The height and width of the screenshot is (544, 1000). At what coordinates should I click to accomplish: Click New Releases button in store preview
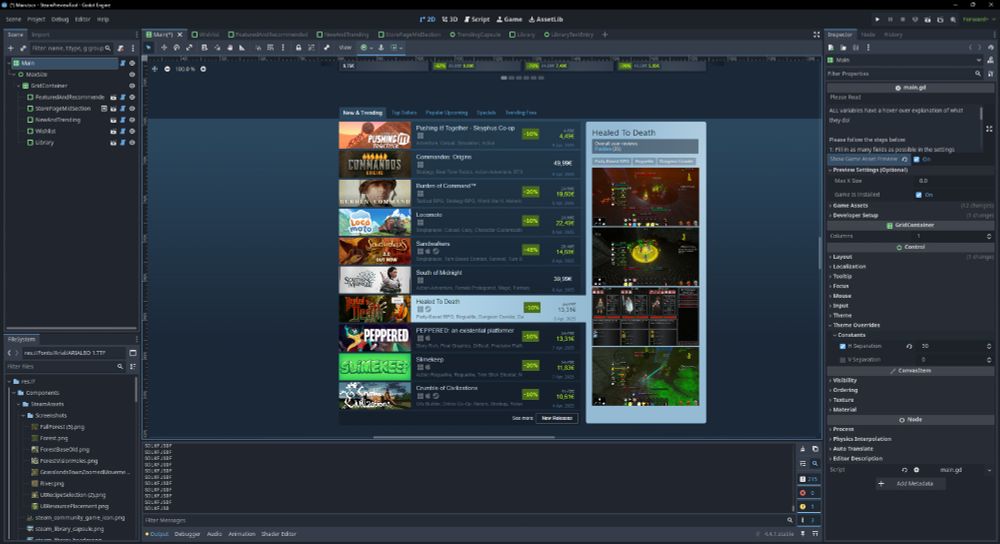tap(557, 418)
